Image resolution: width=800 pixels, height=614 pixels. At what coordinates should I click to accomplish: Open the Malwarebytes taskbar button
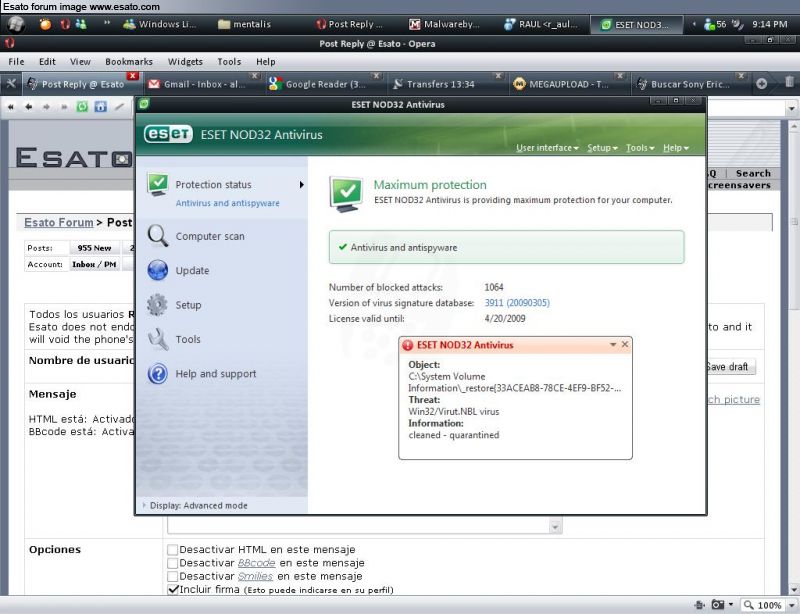coord(444,24)
